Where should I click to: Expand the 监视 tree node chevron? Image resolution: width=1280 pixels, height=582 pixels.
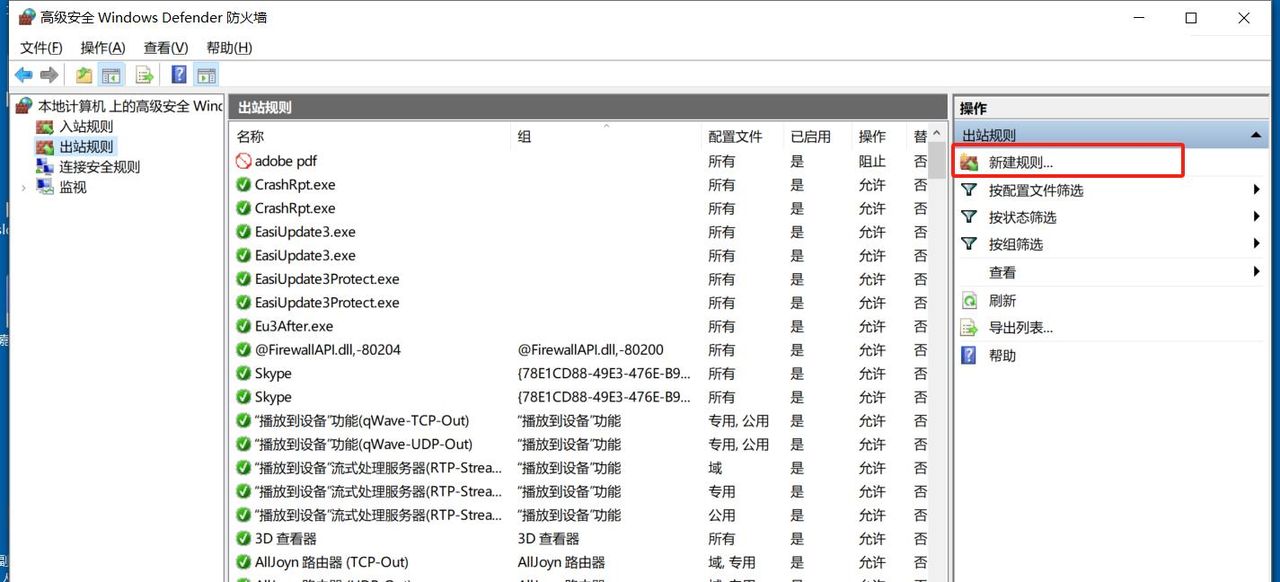tap(23, 187)
